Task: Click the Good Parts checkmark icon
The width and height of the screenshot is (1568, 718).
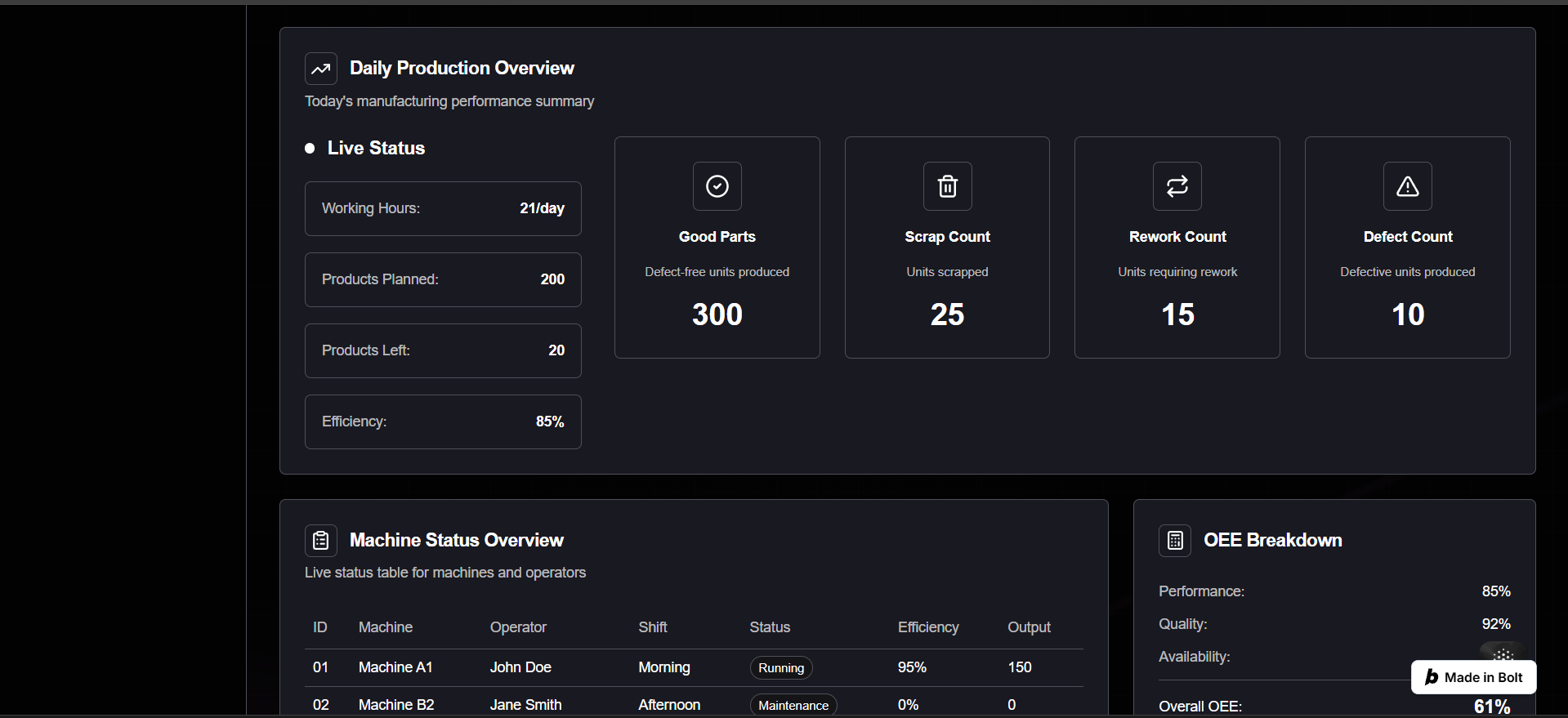Action: 717,186
